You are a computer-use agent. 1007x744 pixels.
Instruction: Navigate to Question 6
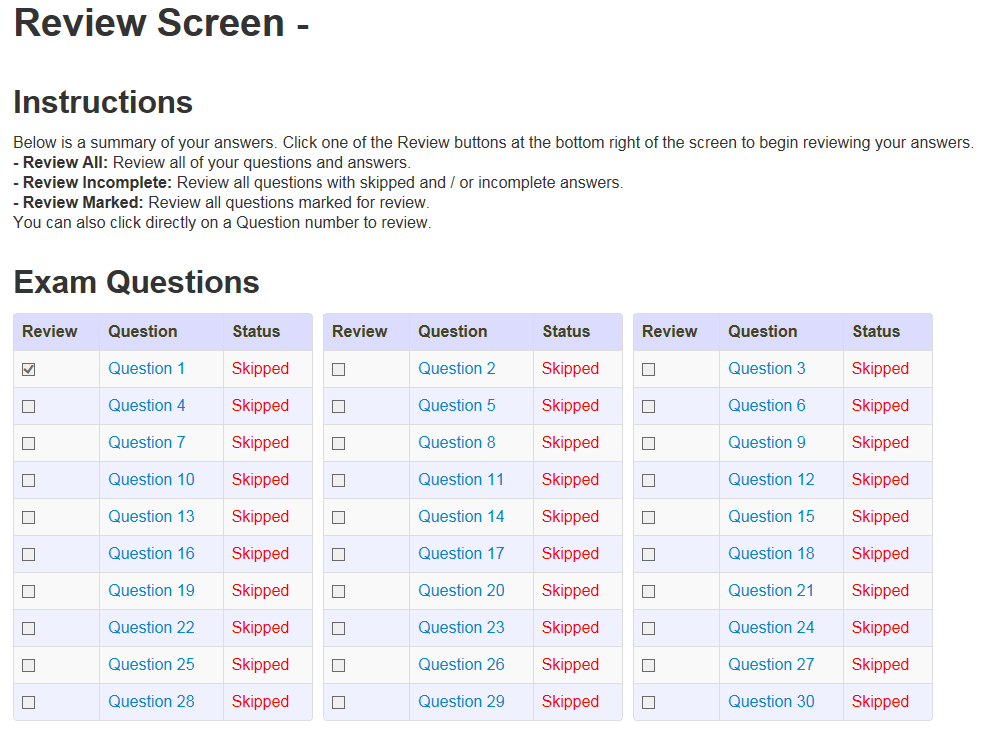(767, 406)
